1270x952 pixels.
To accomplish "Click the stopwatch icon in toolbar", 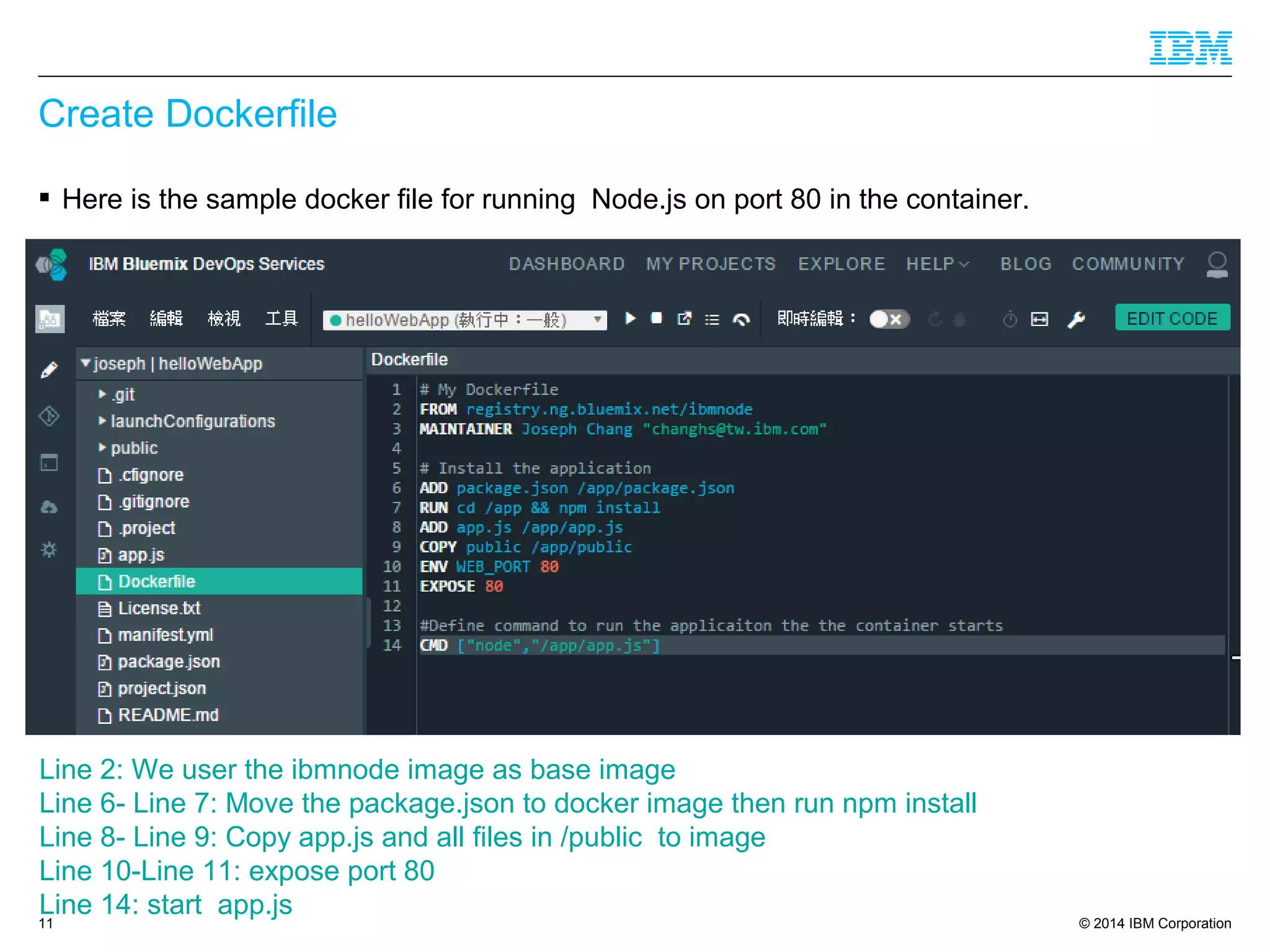I will click(x=1010, y=319).
